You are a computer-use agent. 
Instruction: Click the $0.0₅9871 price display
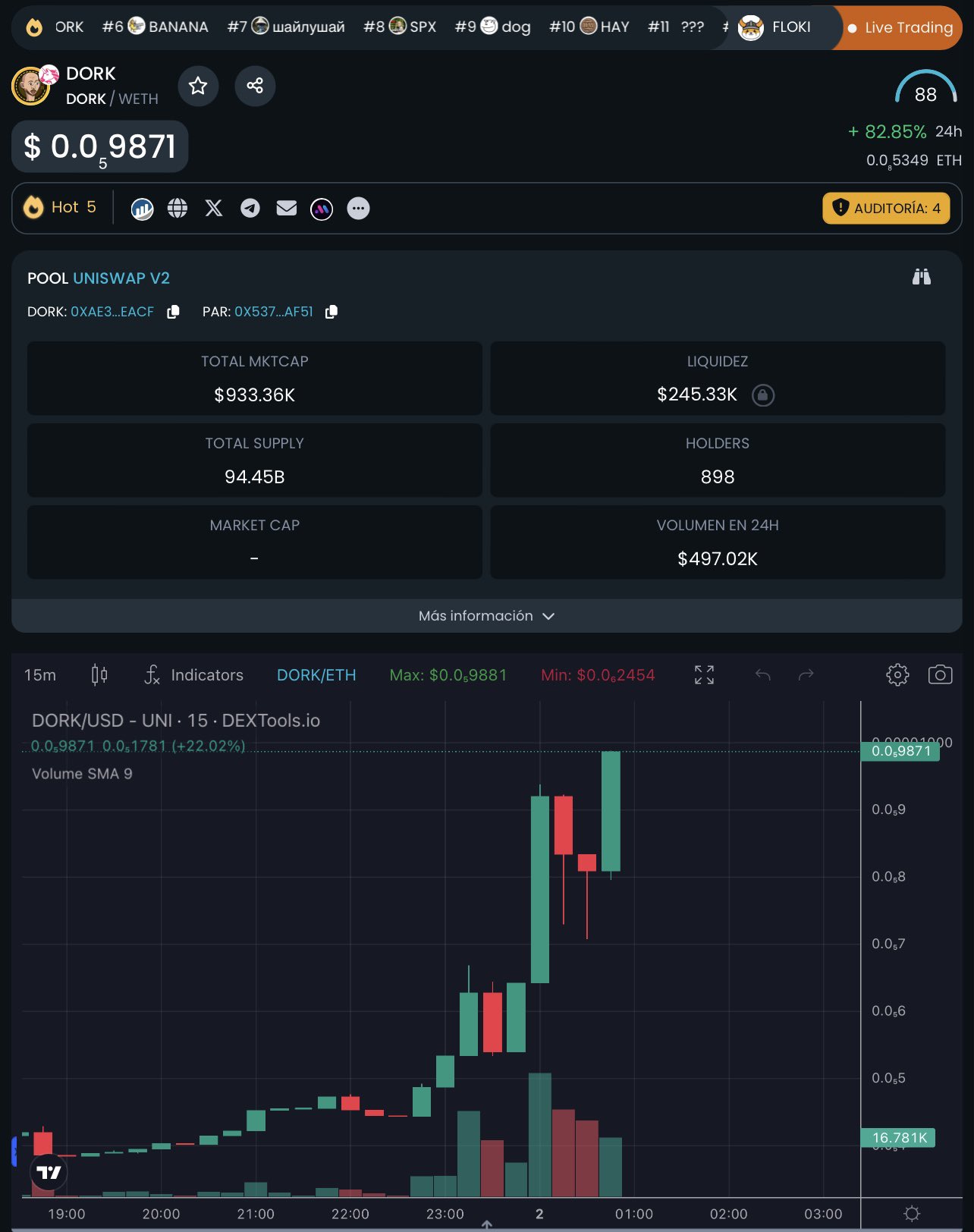pos(99,146)
